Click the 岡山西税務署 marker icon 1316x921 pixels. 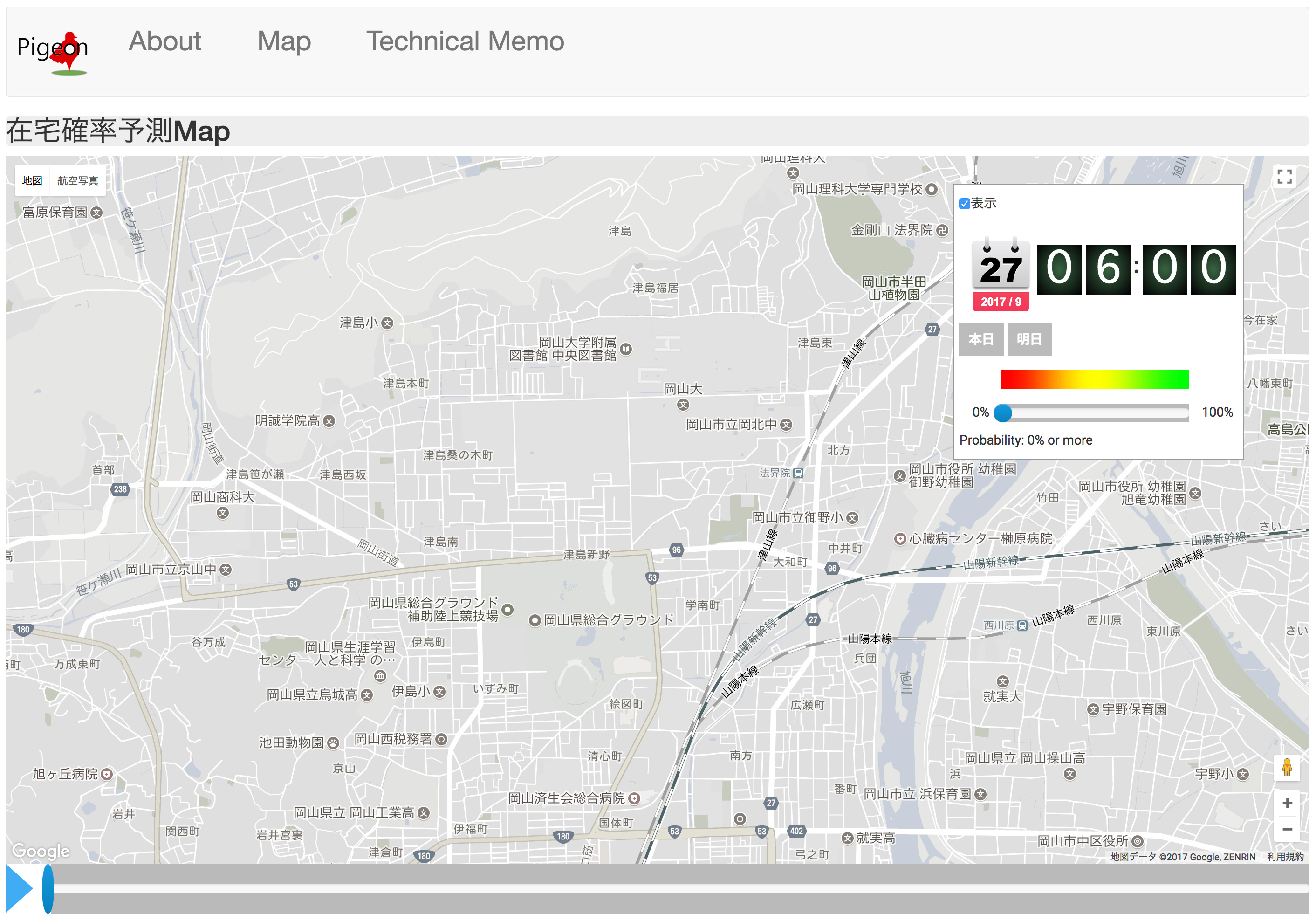[441, 740]
